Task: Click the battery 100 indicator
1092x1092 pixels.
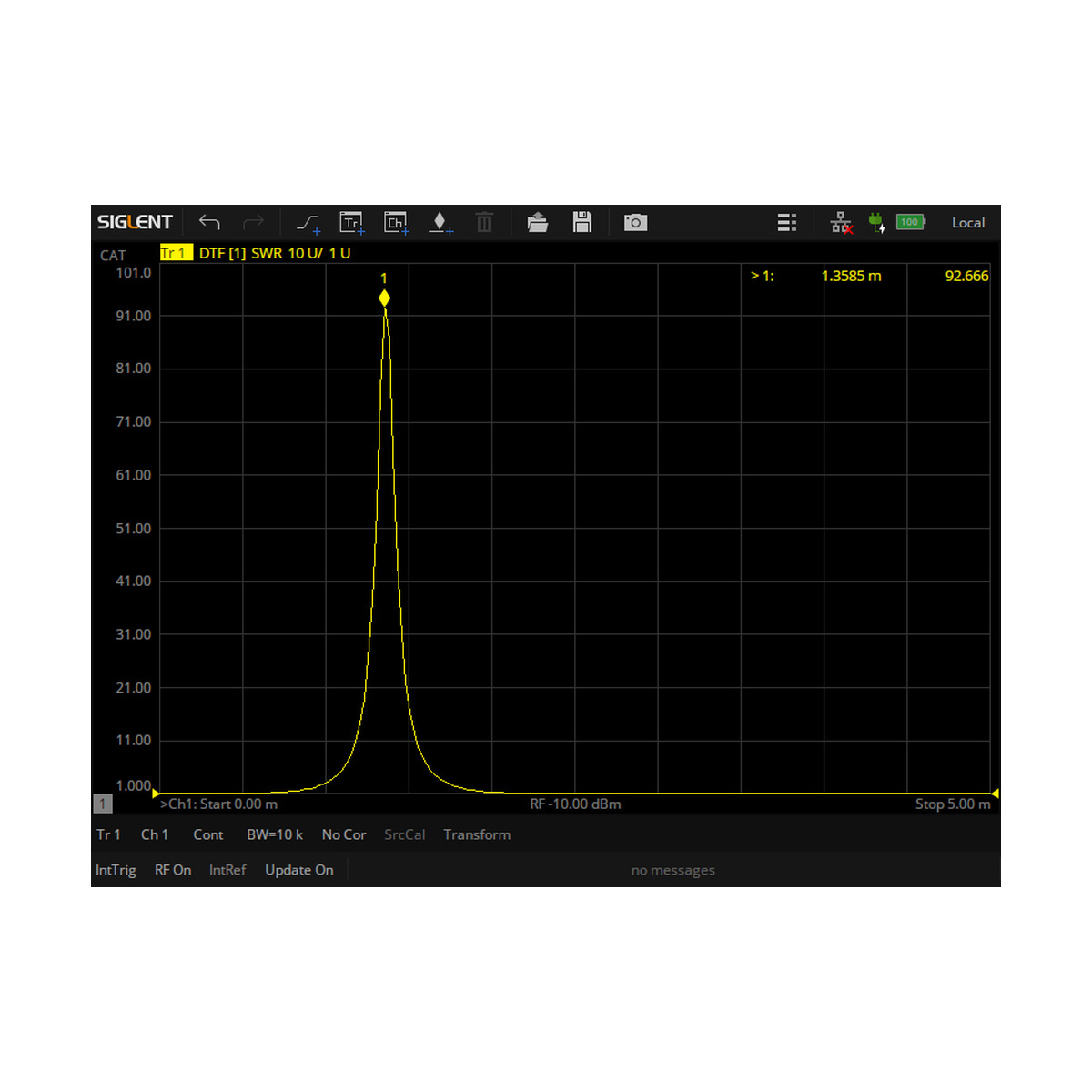Action: [911, 222]
